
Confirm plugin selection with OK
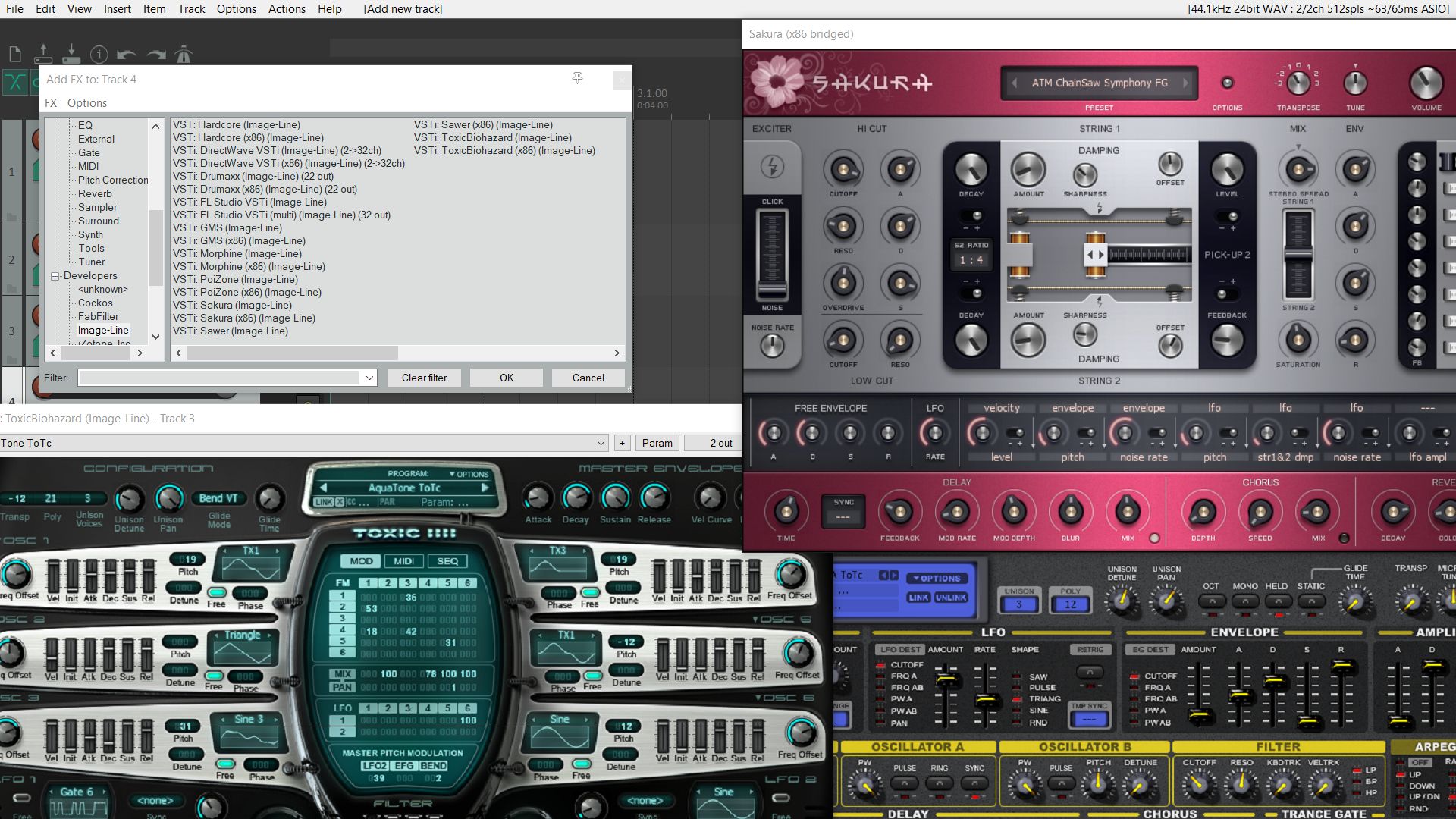[506, 377]
